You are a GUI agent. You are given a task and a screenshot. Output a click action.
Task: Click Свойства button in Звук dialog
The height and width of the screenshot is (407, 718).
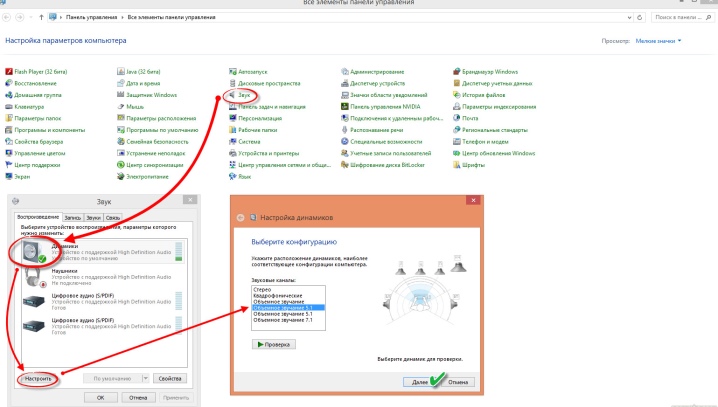[x=170, y=379]
